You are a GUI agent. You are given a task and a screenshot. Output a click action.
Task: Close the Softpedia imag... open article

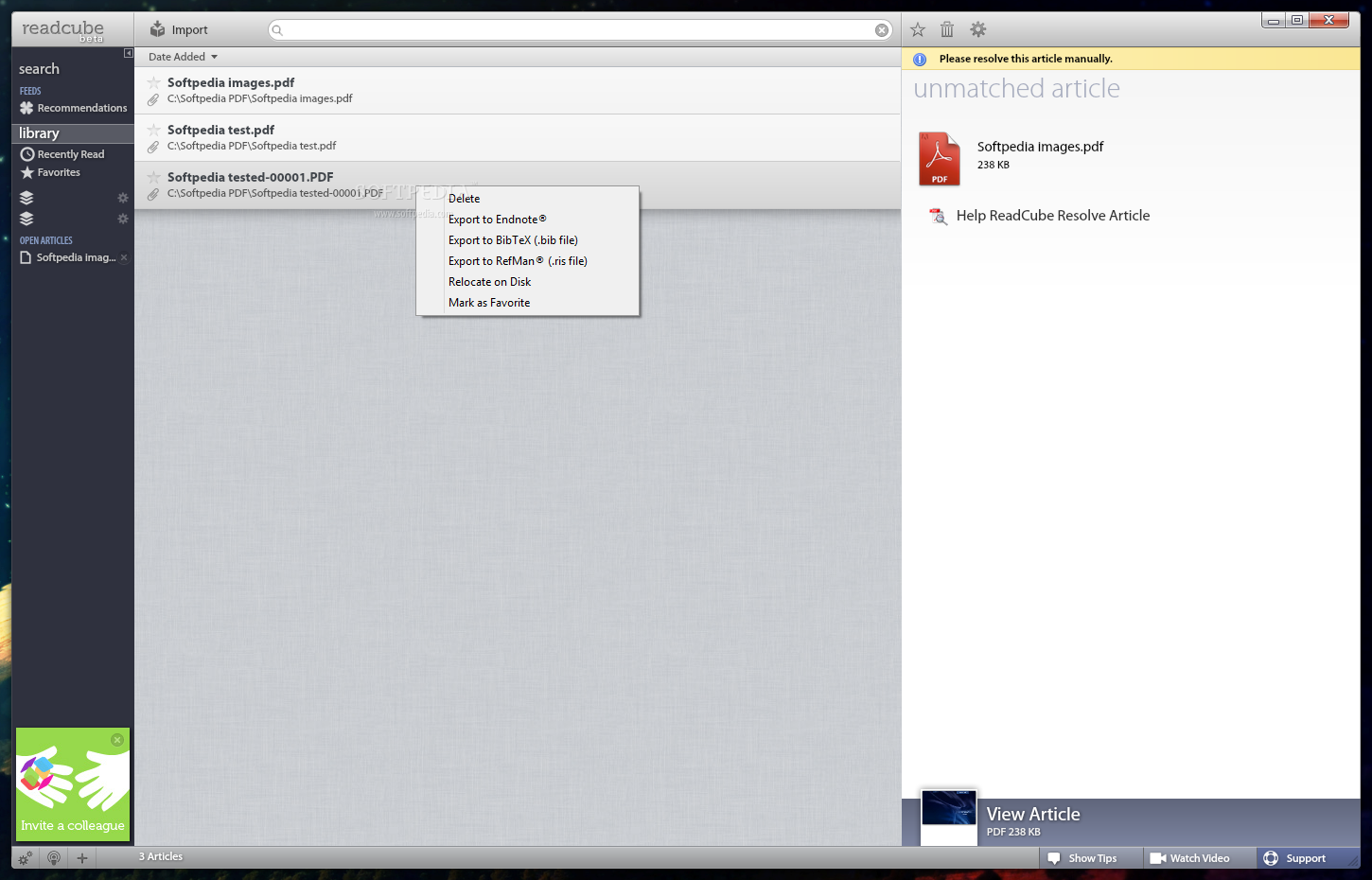[124, 257]
